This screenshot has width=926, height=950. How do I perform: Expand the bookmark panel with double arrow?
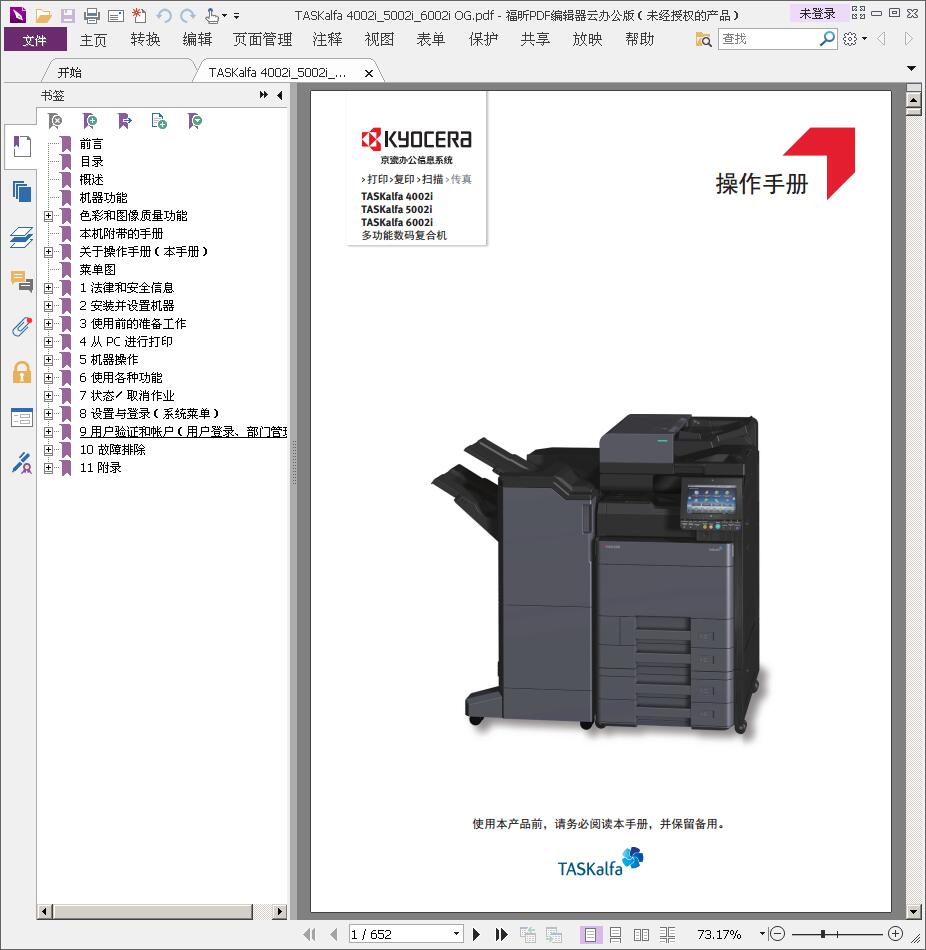(264, 95)
